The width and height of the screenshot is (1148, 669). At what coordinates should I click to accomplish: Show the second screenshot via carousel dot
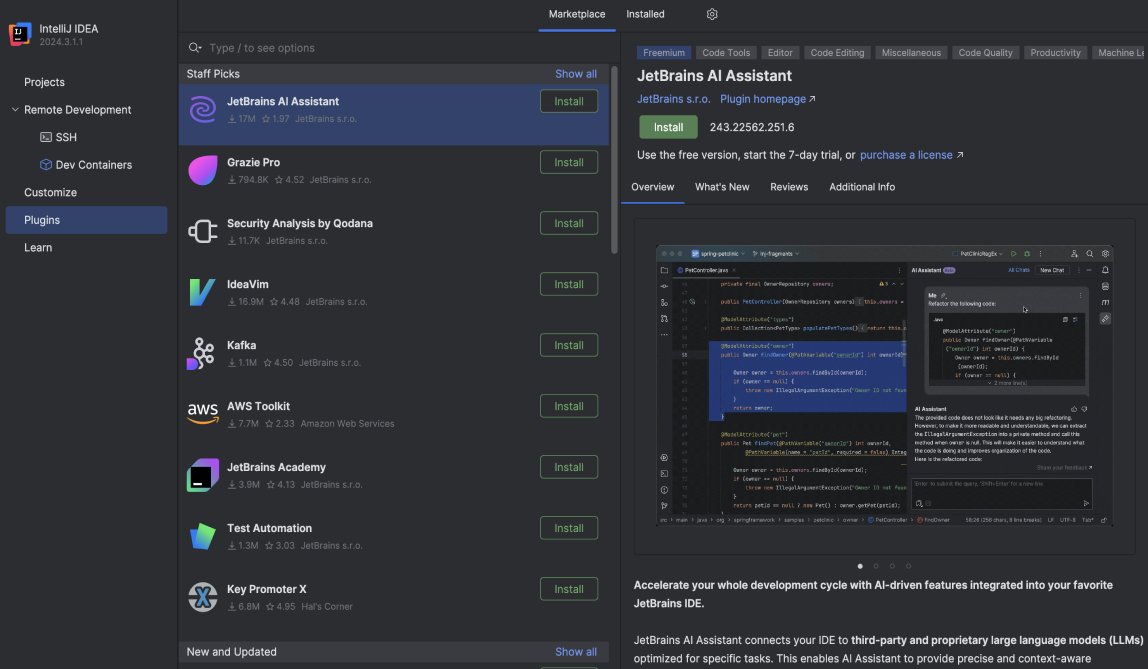pos(876,566)
